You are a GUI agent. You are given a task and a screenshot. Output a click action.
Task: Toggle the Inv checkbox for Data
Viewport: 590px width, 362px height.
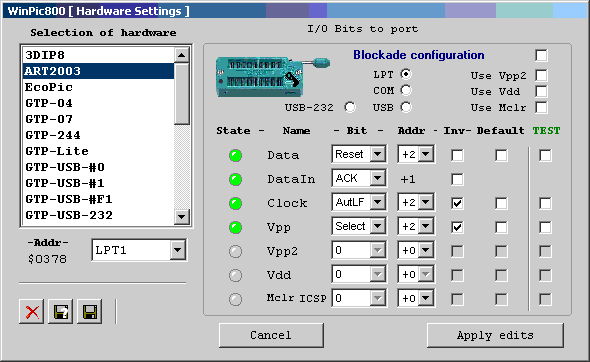point(457,155)
